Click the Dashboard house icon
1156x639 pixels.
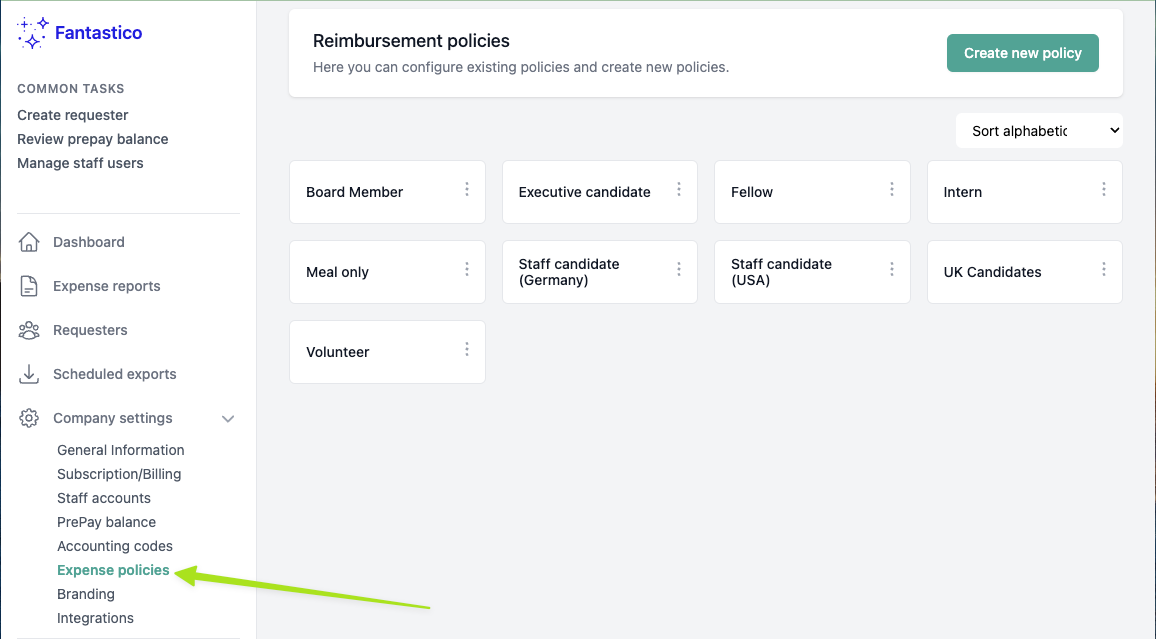pyautogui.click(x=29, y=242)
